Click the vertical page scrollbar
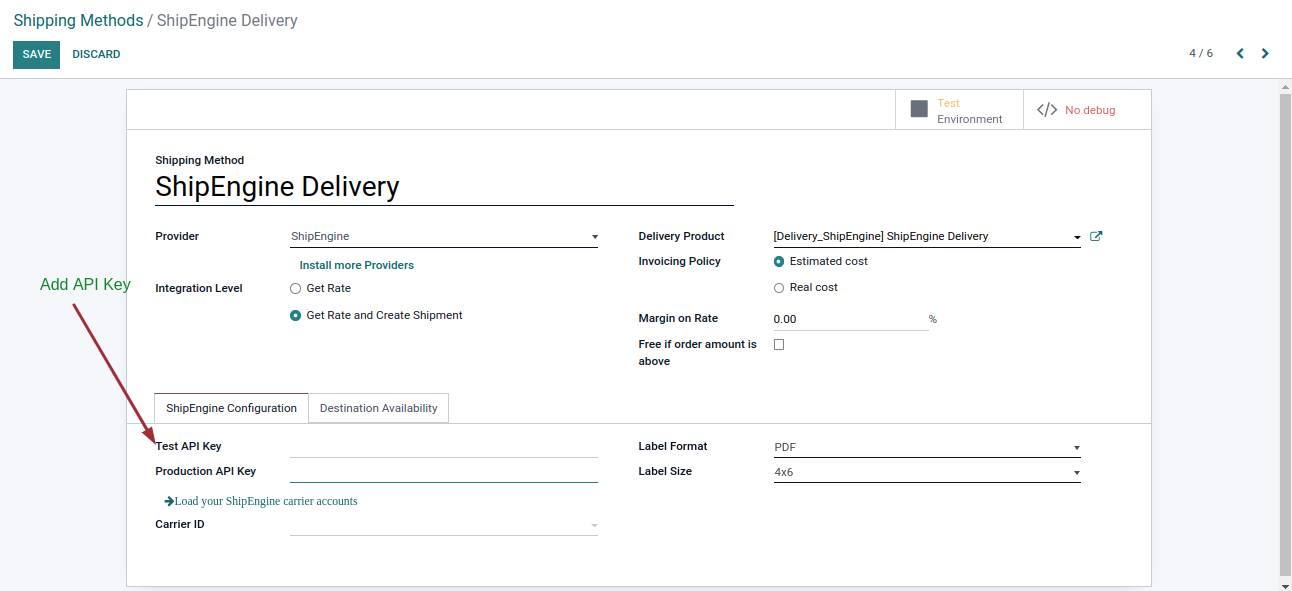The image size is (1292, 591). point(1286,335)
